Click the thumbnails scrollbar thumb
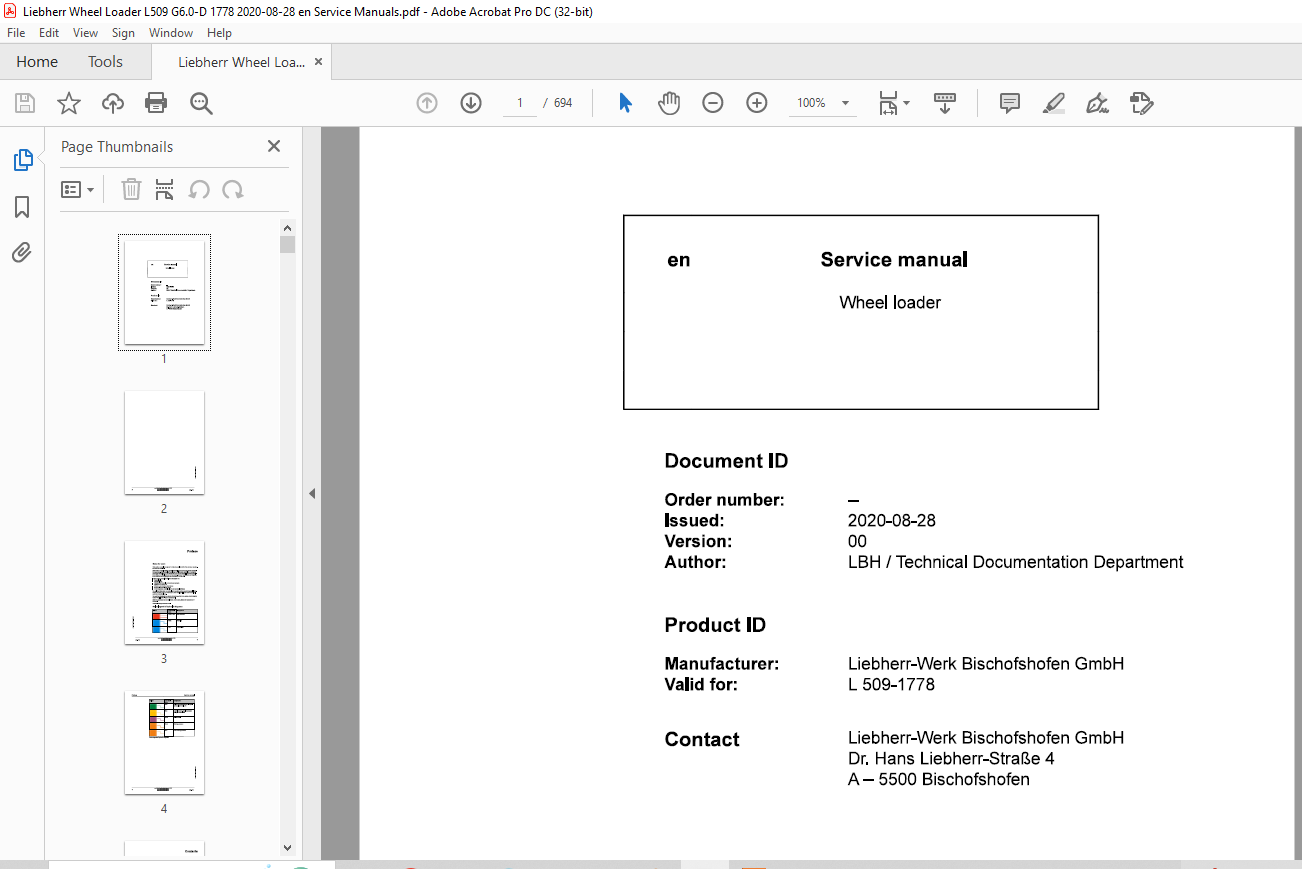 288,245
